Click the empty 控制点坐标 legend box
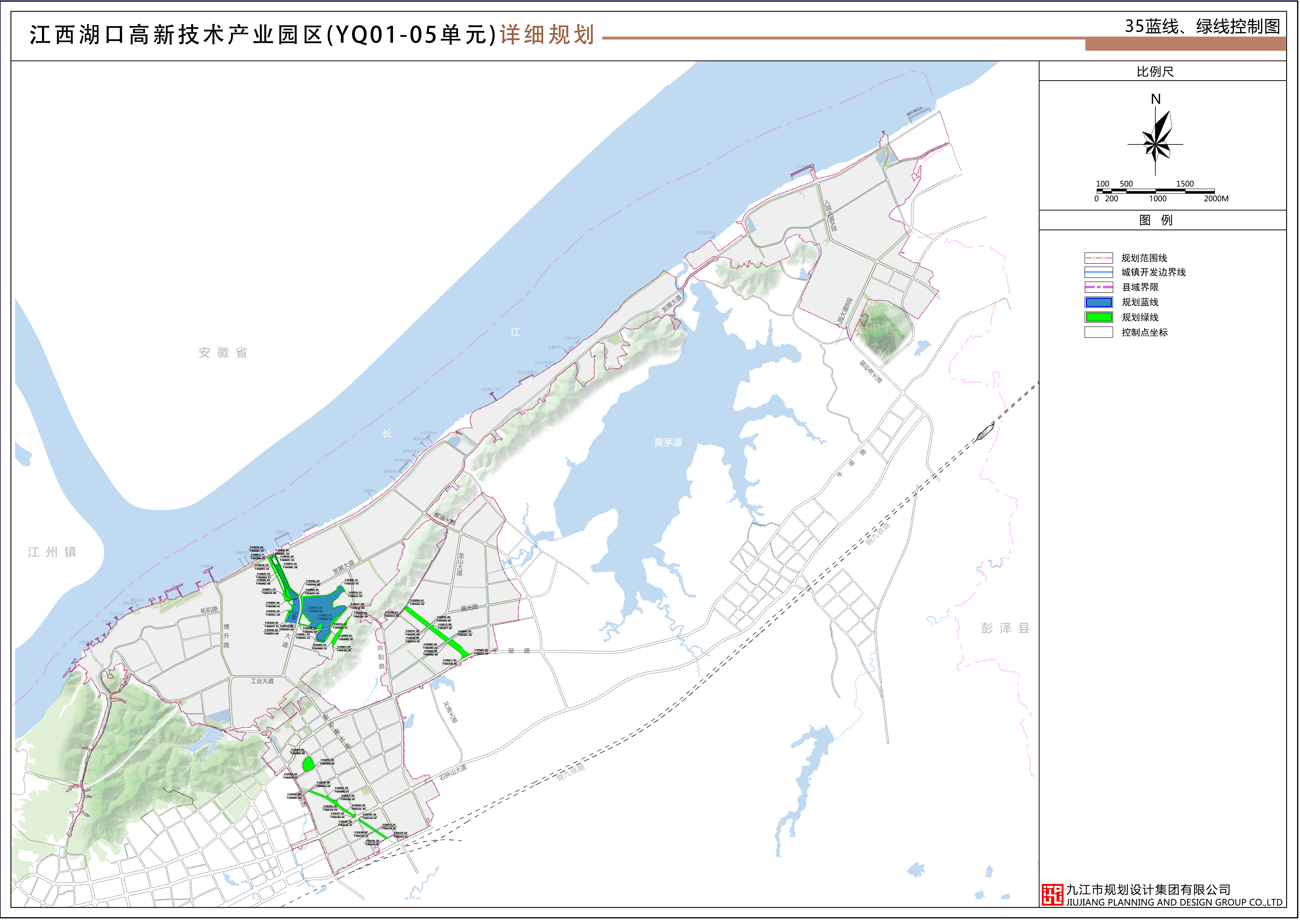 [1098, 332]
